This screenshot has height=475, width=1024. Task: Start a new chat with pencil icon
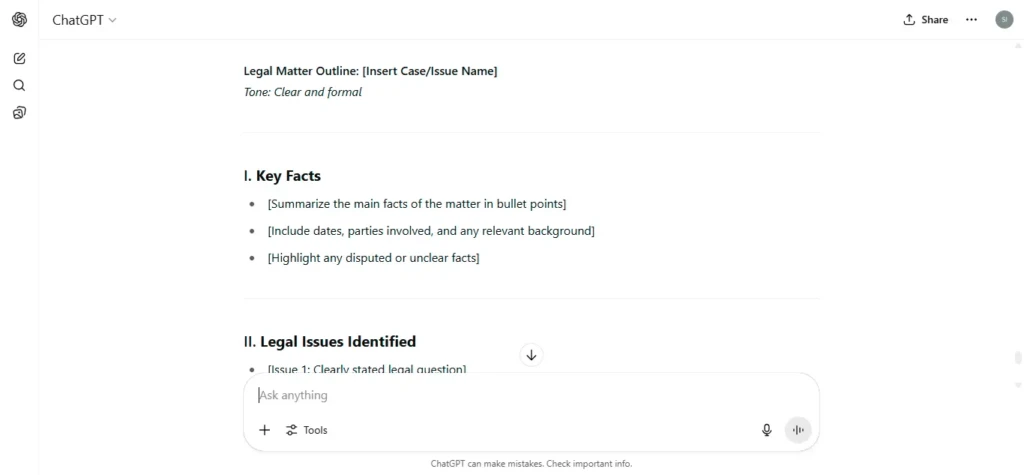pyautogui.click(x=20, y=58)
